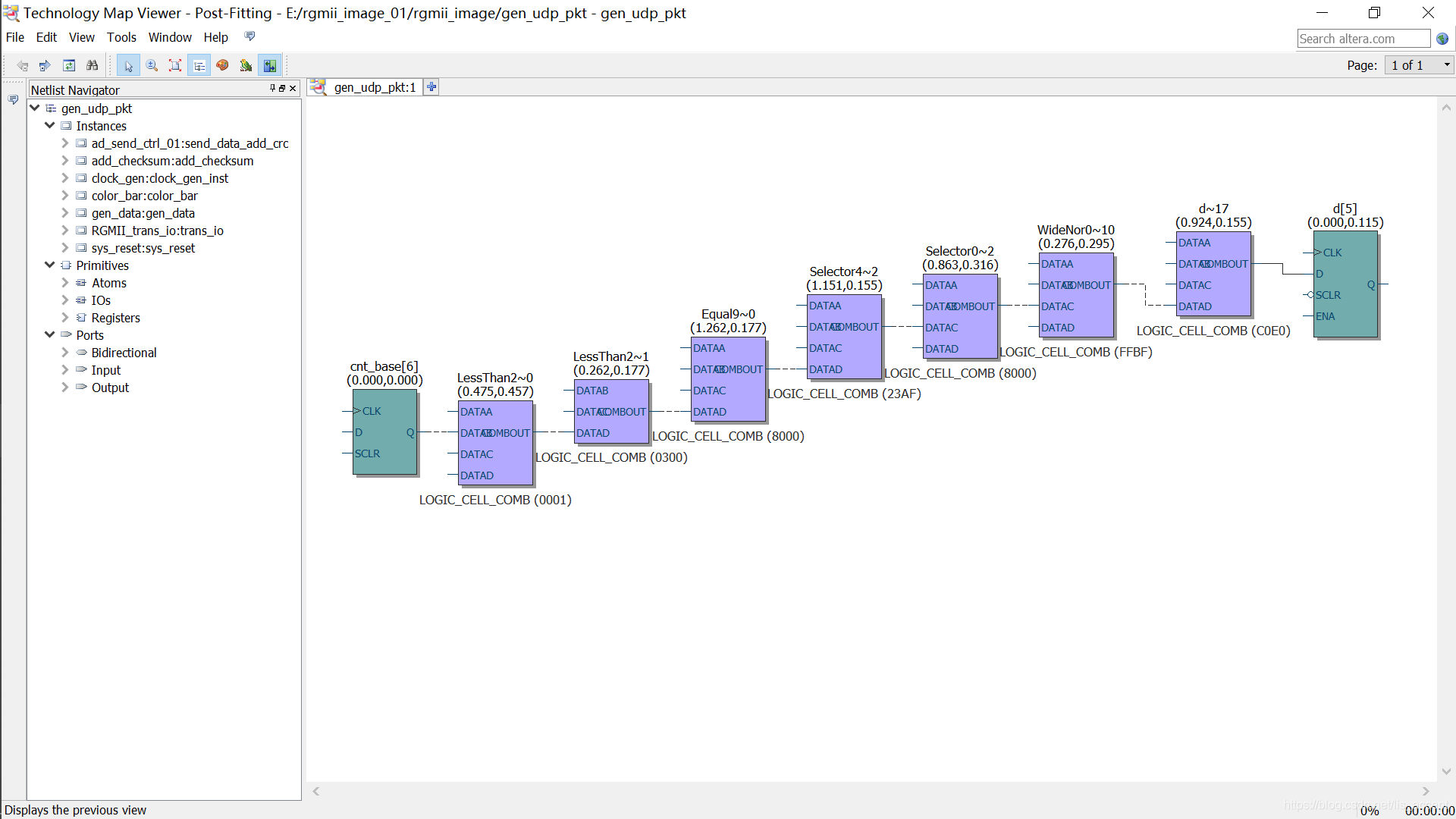Click the Back navigation arrow icon
Viewport: 1456px width, 819px height.
click(x=23, y=66)
